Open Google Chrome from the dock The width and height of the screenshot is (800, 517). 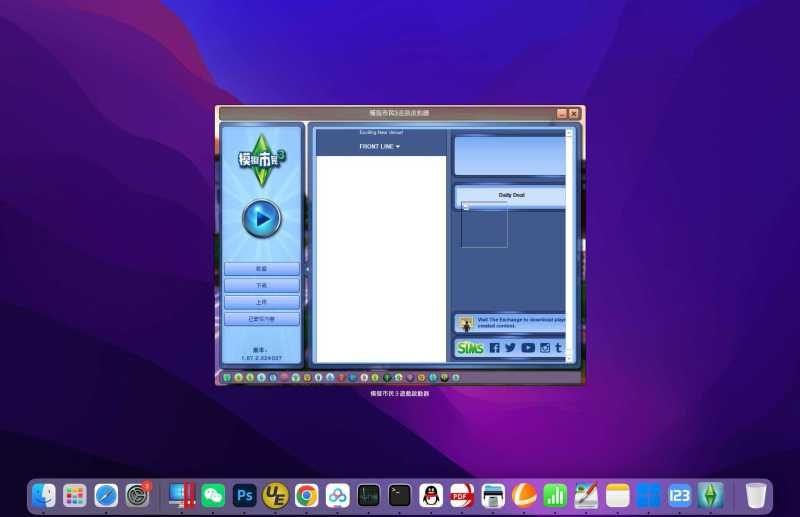coord(307,496)
